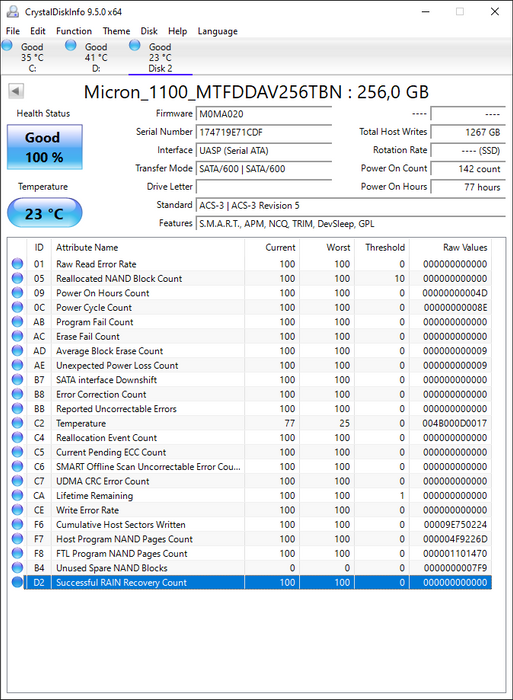
Task: Click the Interface field UASP (Serial ATA)
Action: [x=264, y=150]
